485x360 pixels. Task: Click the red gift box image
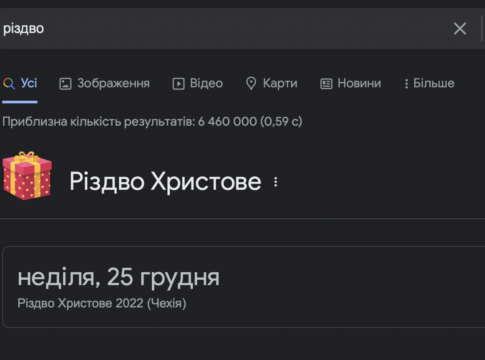pyautogui.click(x=27, y=176)
